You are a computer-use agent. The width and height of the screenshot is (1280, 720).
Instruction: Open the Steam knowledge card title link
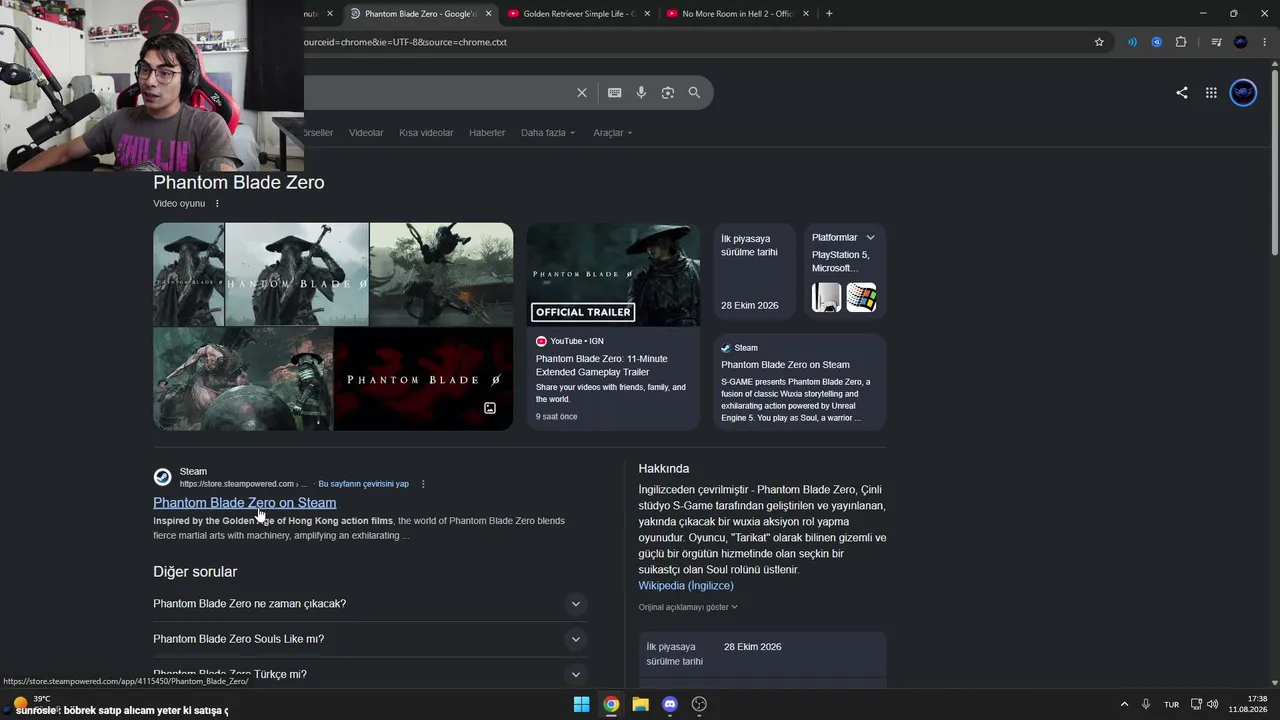[785, 365]
